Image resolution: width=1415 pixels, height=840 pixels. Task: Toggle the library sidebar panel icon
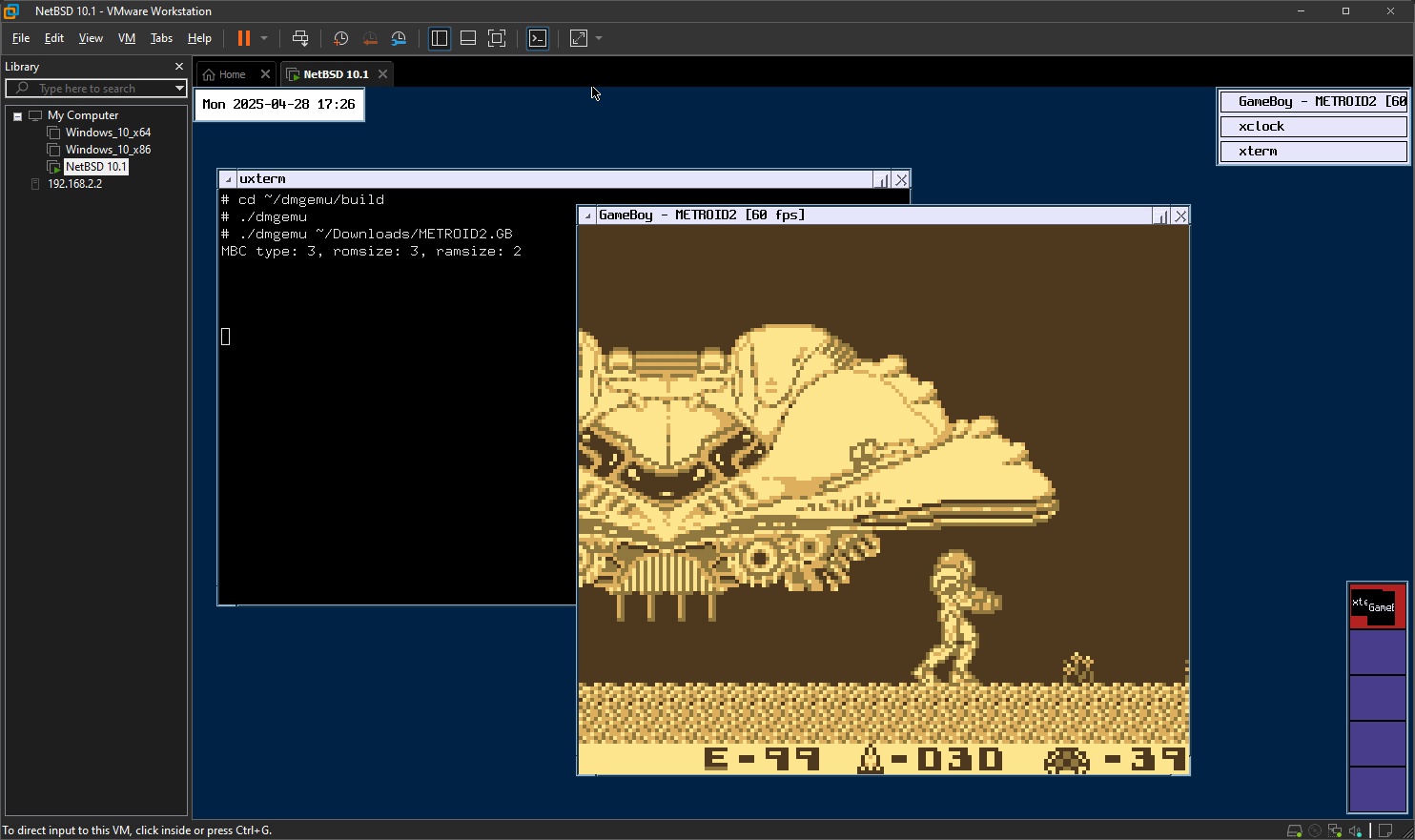point(440,38)
